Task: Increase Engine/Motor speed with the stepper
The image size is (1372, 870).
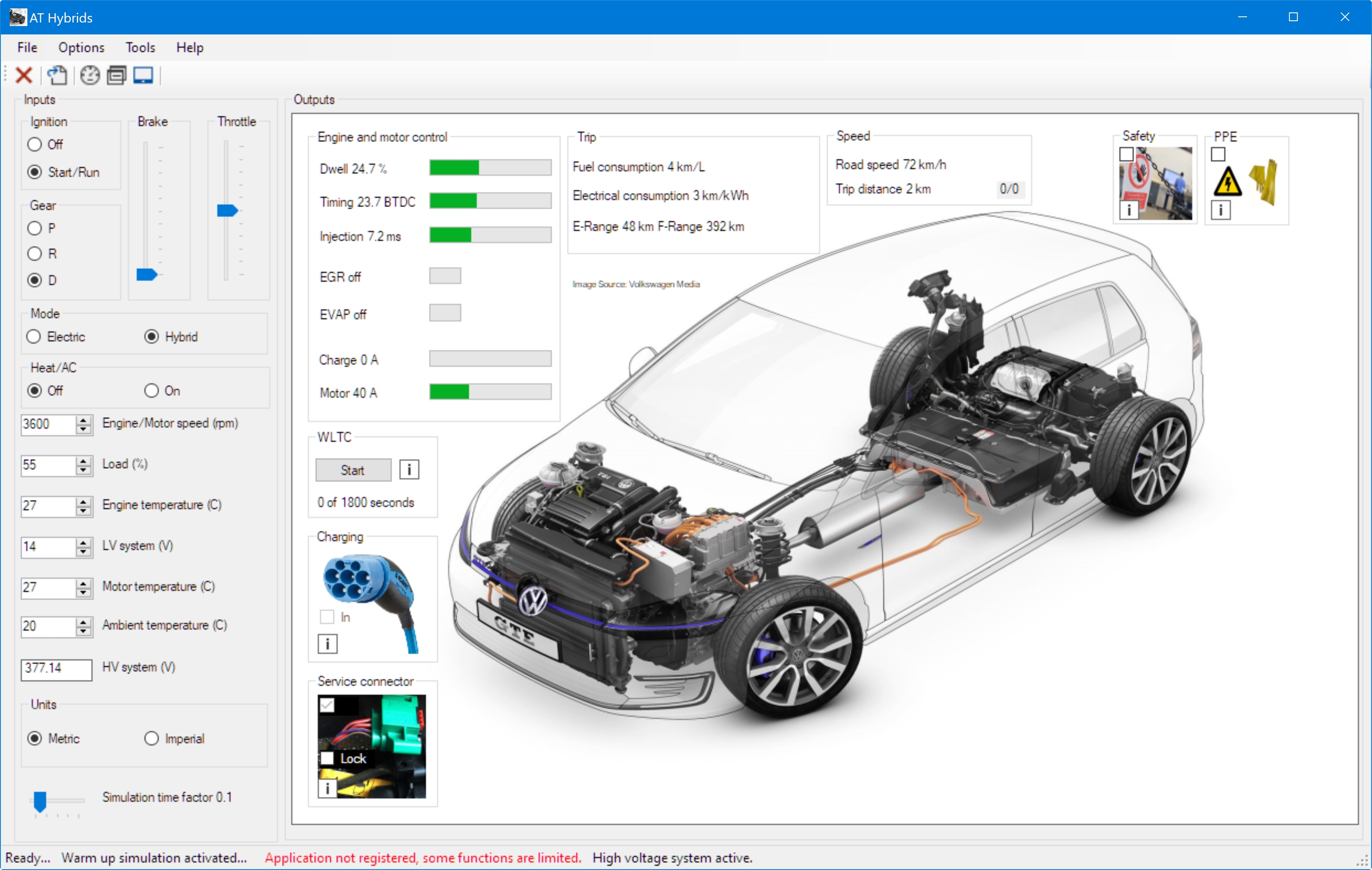Action: point(84,420)
